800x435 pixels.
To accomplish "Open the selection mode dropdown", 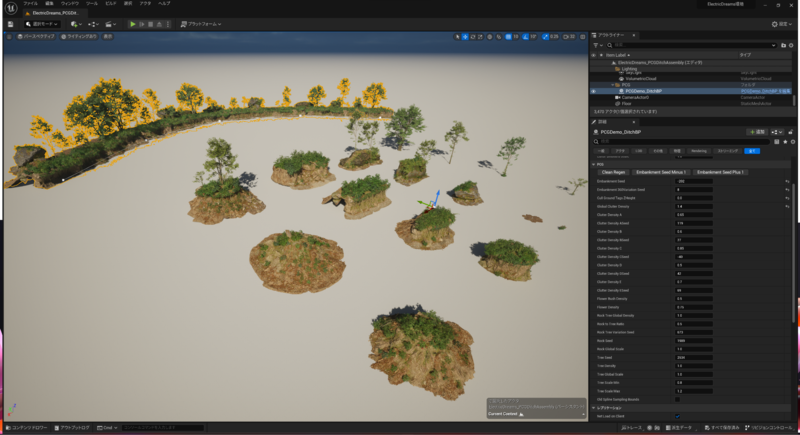I will pyautogui.click(x=44, y=24).
